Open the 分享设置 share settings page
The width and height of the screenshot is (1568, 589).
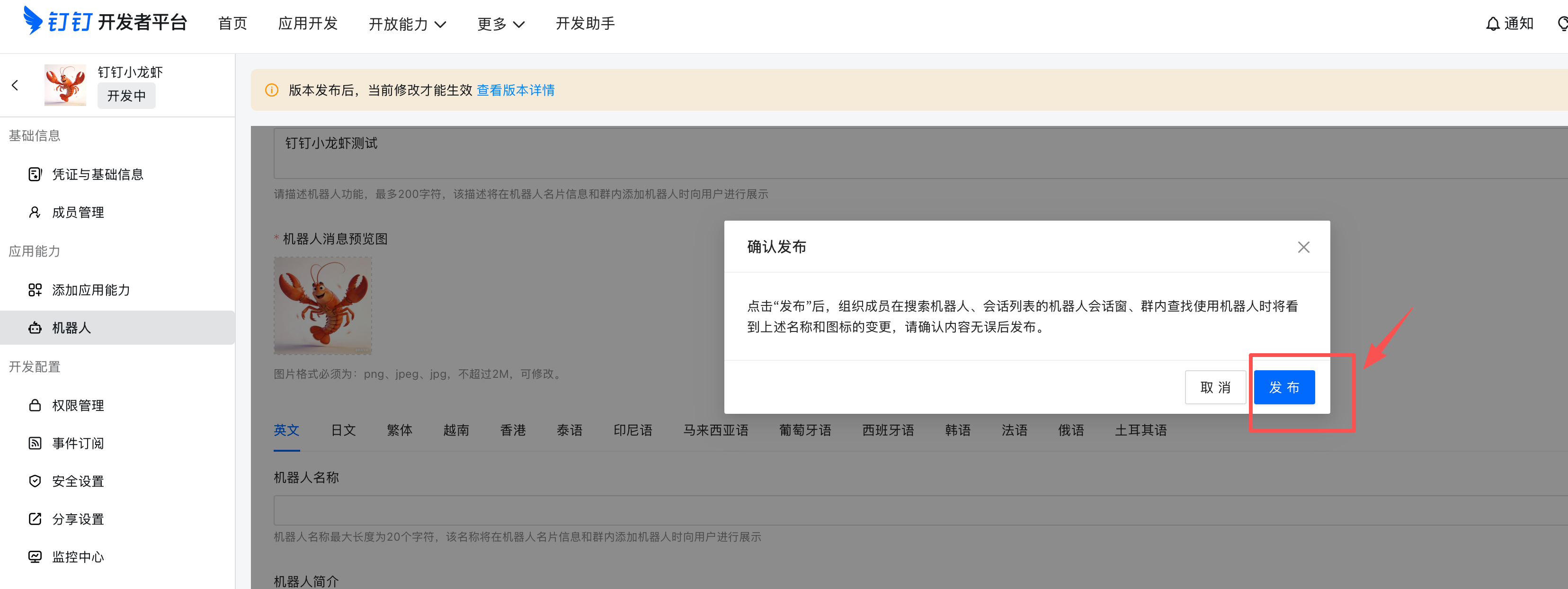[77, 518]
